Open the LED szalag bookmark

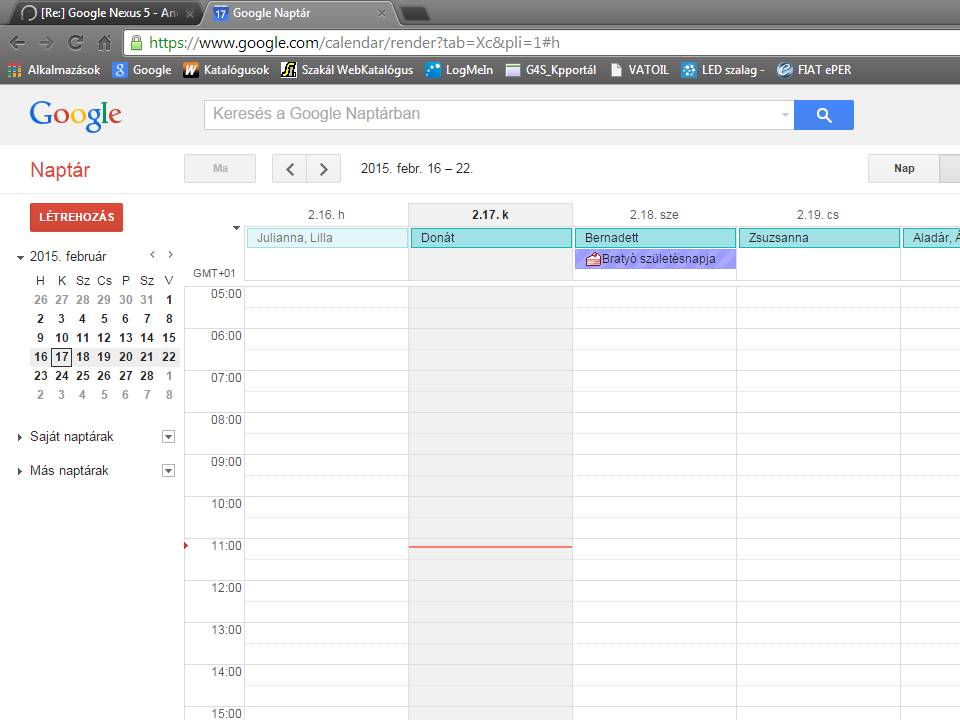tap(723, 70)
